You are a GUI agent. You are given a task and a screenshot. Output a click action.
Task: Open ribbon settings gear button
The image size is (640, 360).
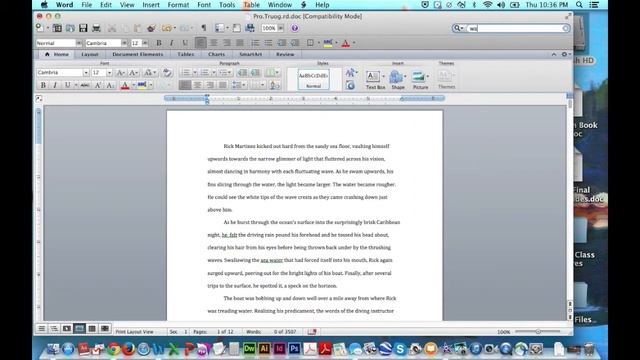(566, 54)
